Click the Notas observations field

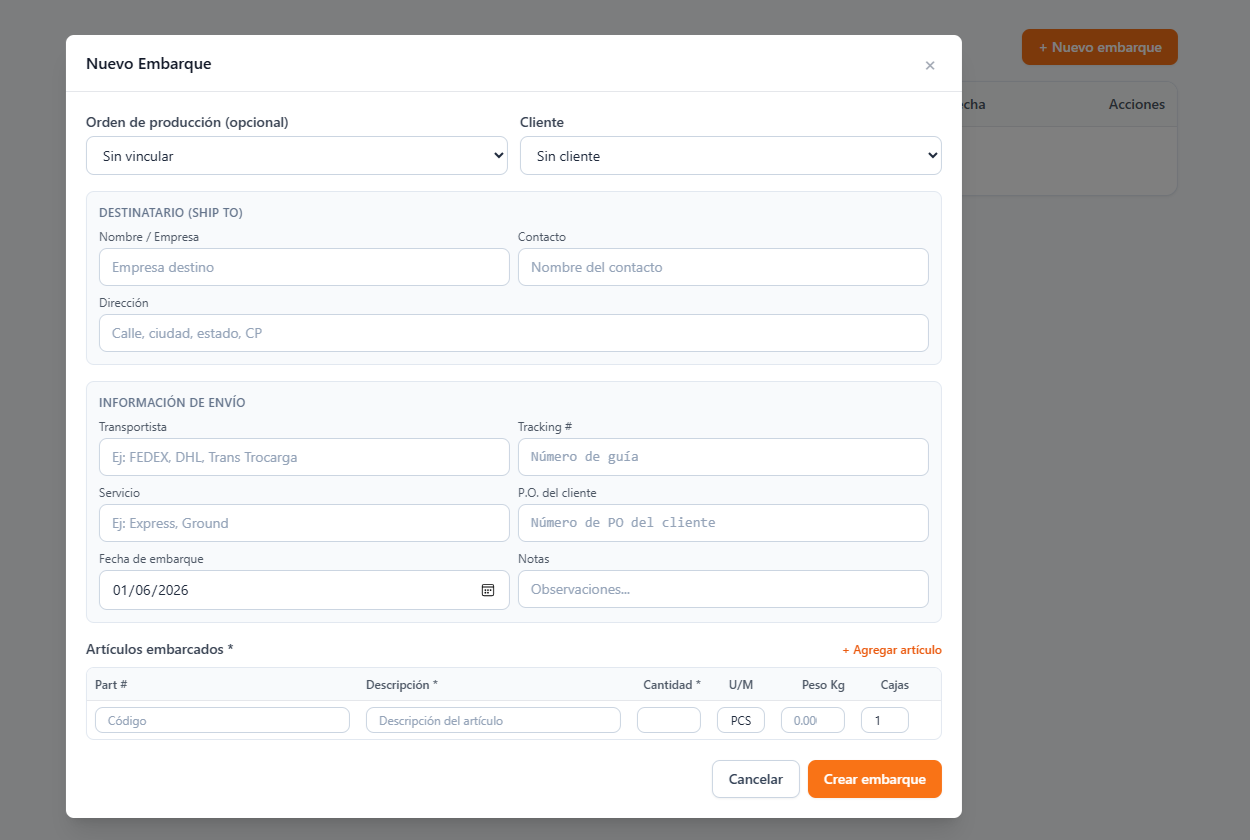723,589
